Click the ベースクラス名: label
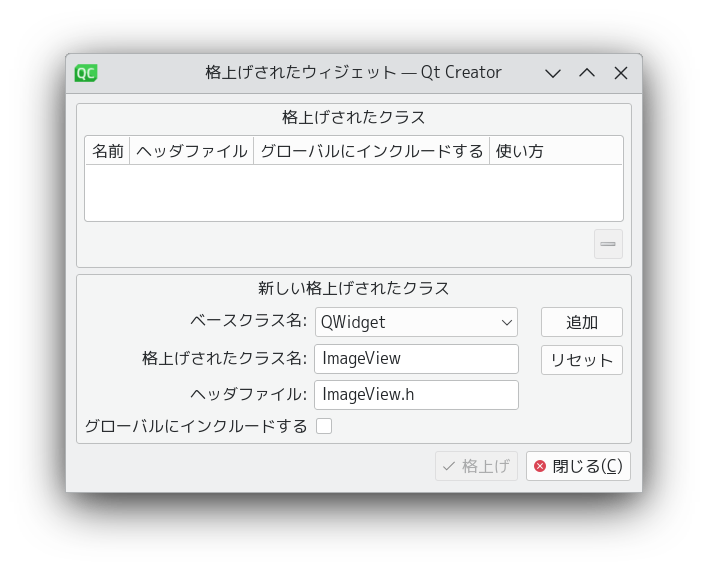The image size is (709, 571). click(x=249, y=321)
